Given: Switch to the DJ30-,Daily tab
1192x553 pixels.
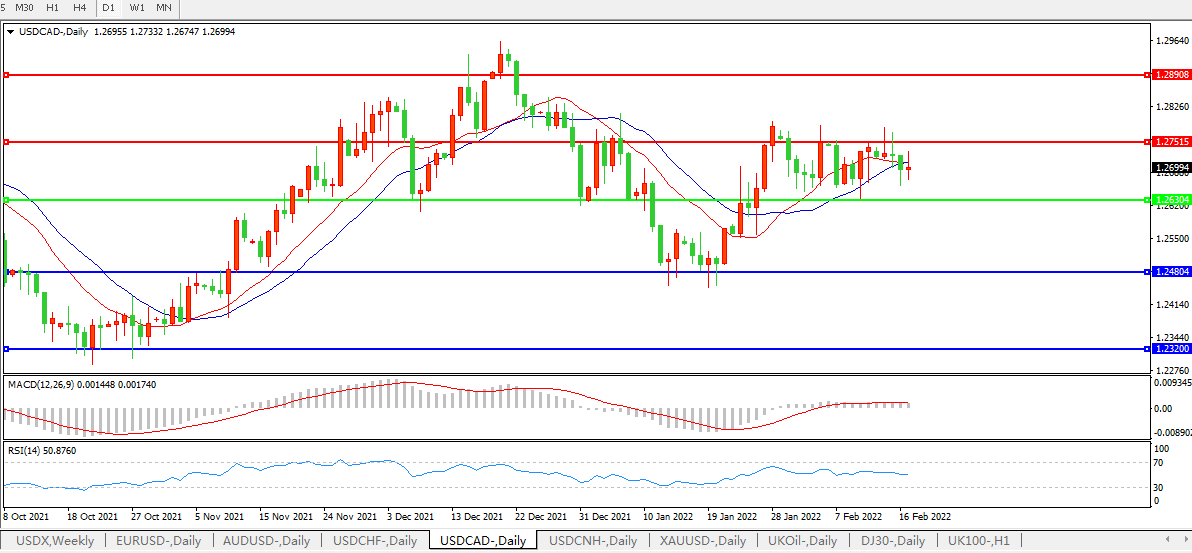Looking at the screenshot, I should click(893, 541).
